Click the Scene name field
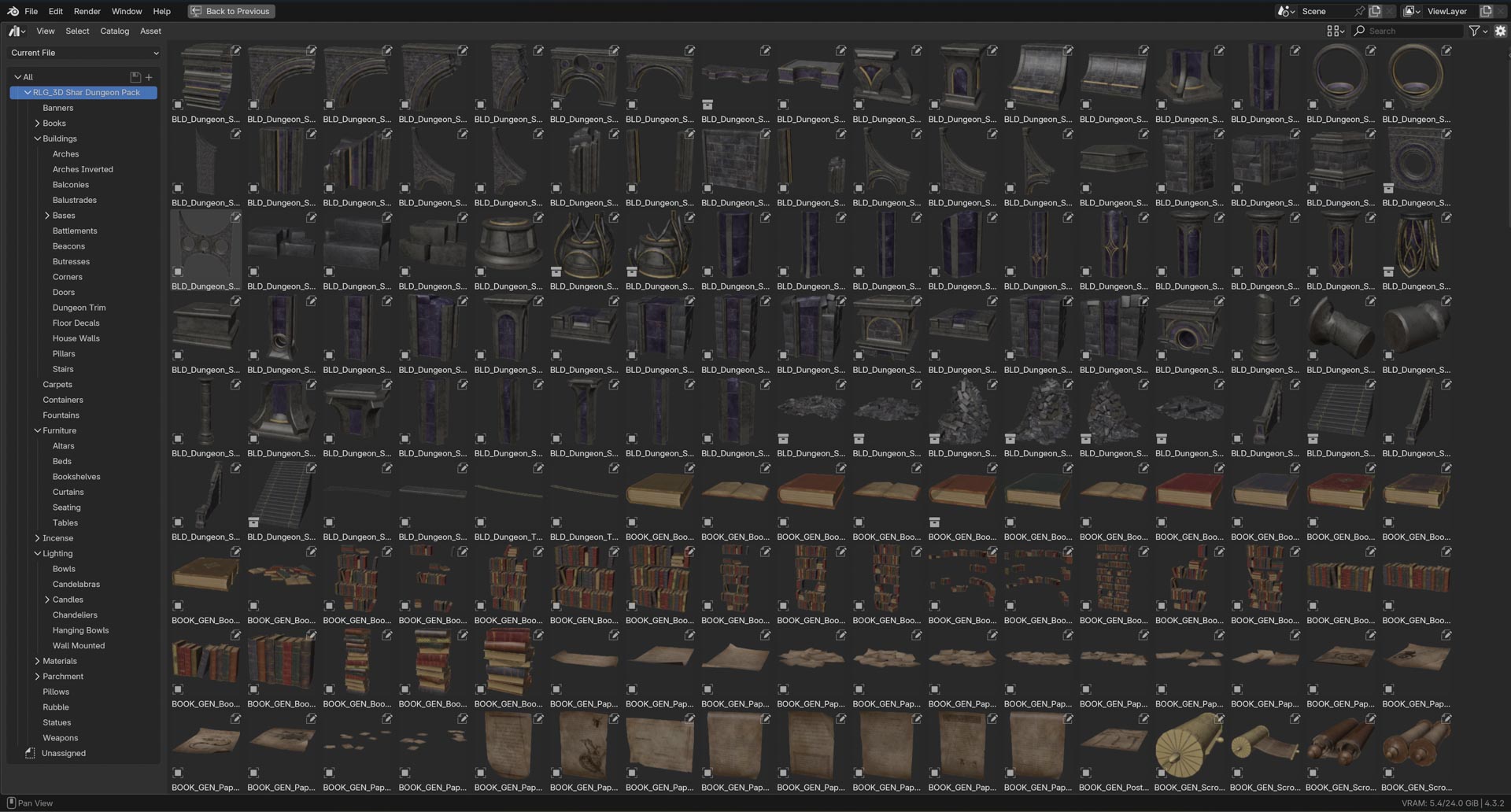The width and height of the screenshot is (1511, 812). click(1325, 11)
